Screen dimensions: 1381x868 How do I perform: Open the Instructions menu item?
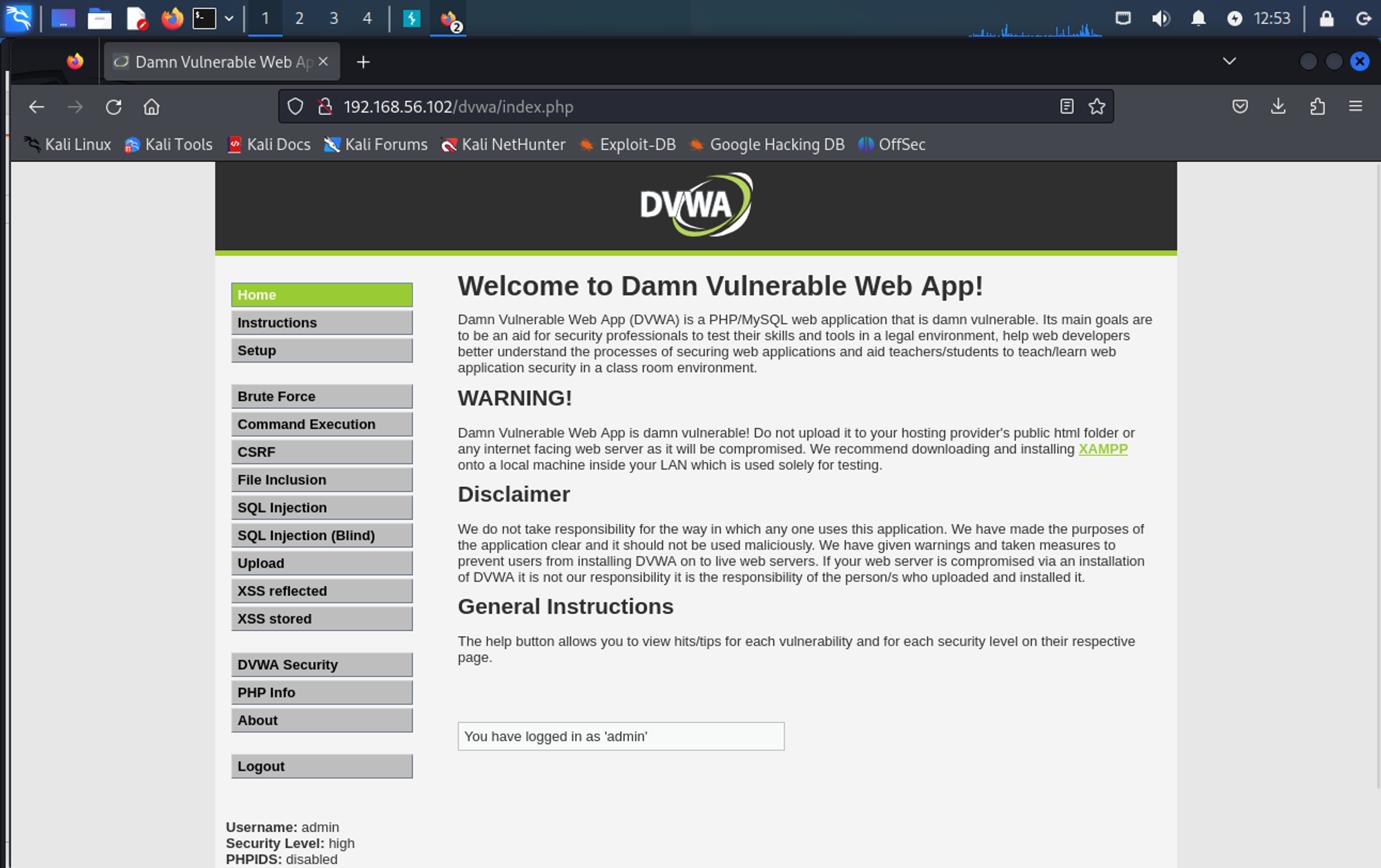(322, 322)
